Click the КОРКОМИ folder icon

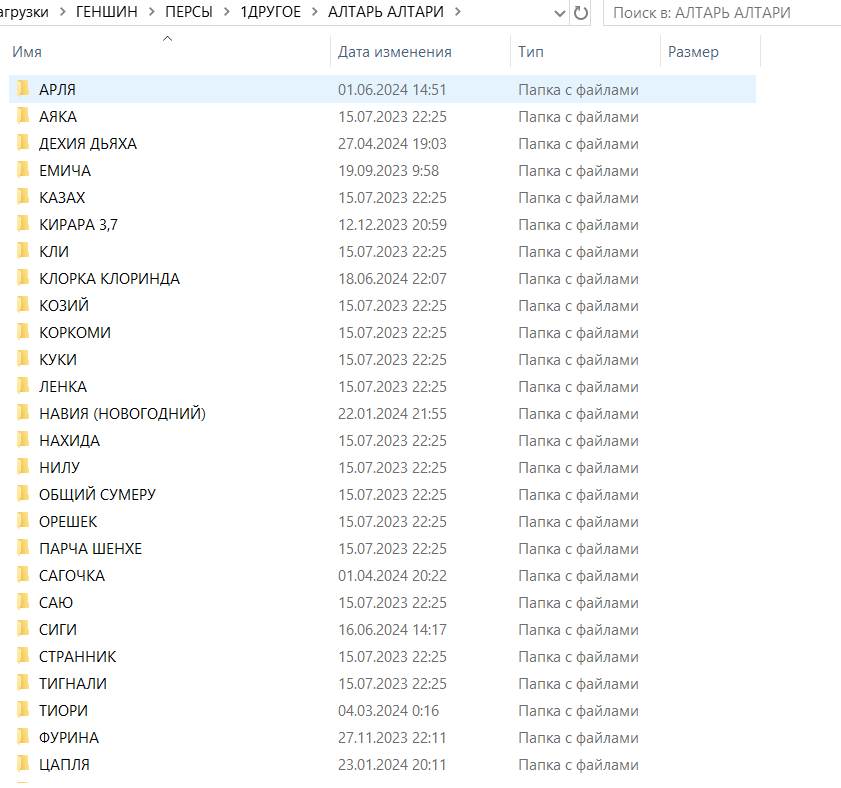click(x=23, y=332)
